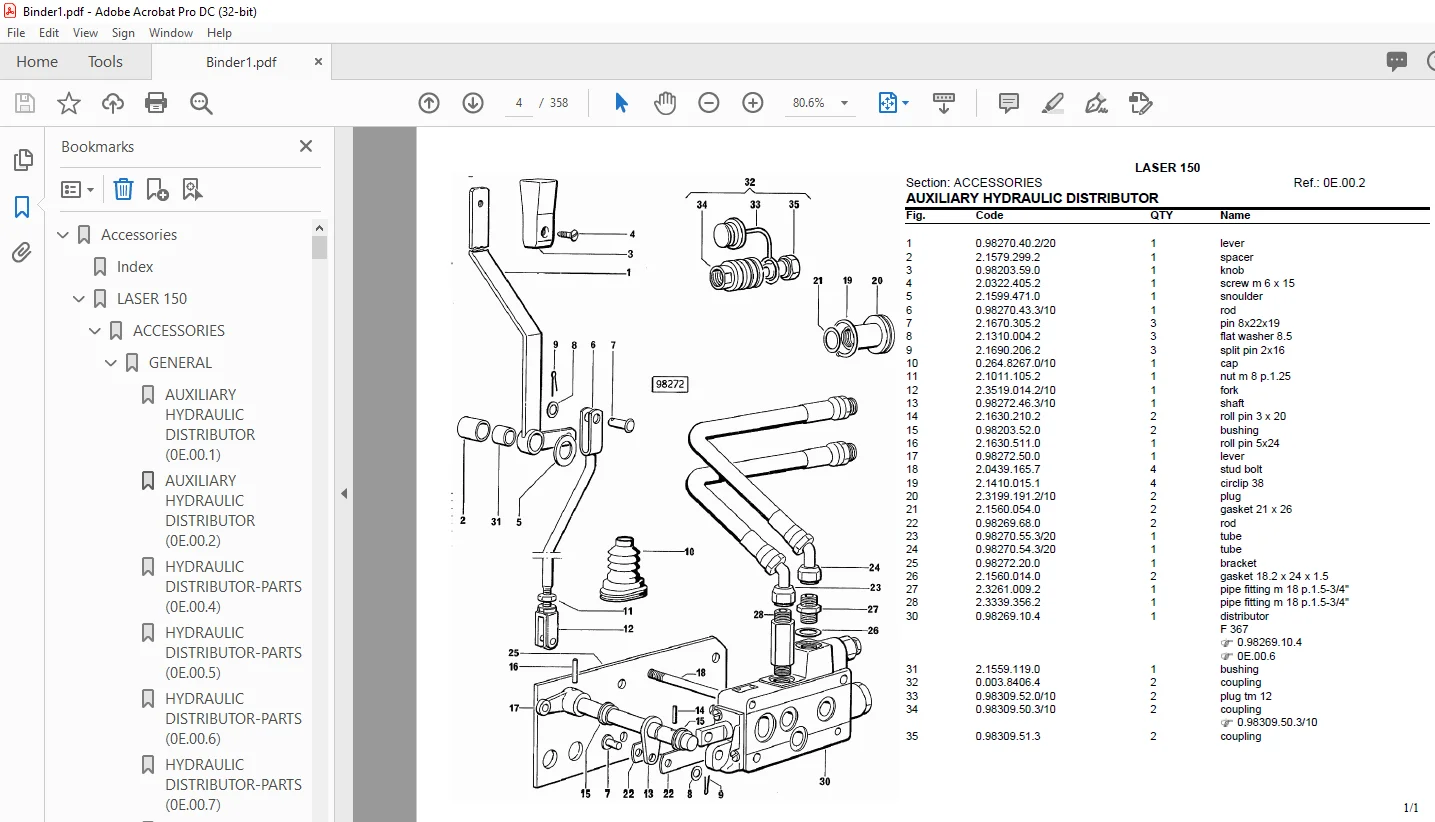Toggle scrolling mode keyboard icon
The width and height of the screenshot is (1435, 822).
point(944,103)
